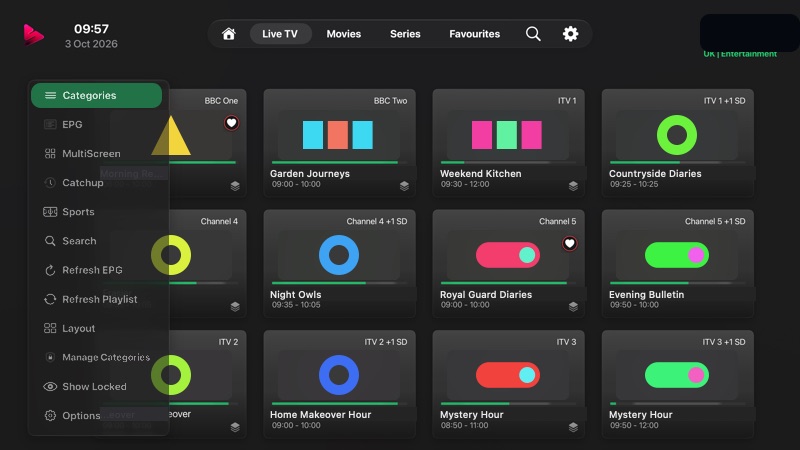The image size is (800, 450).
Task: Select Categories in the side menu
Action: [x=96, y=95]
